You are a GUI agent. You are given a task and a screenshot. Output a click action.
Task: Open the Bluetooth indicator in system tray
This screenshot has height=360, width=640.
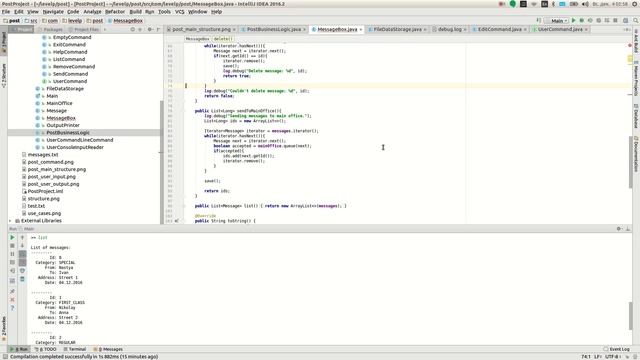point(553,4)
